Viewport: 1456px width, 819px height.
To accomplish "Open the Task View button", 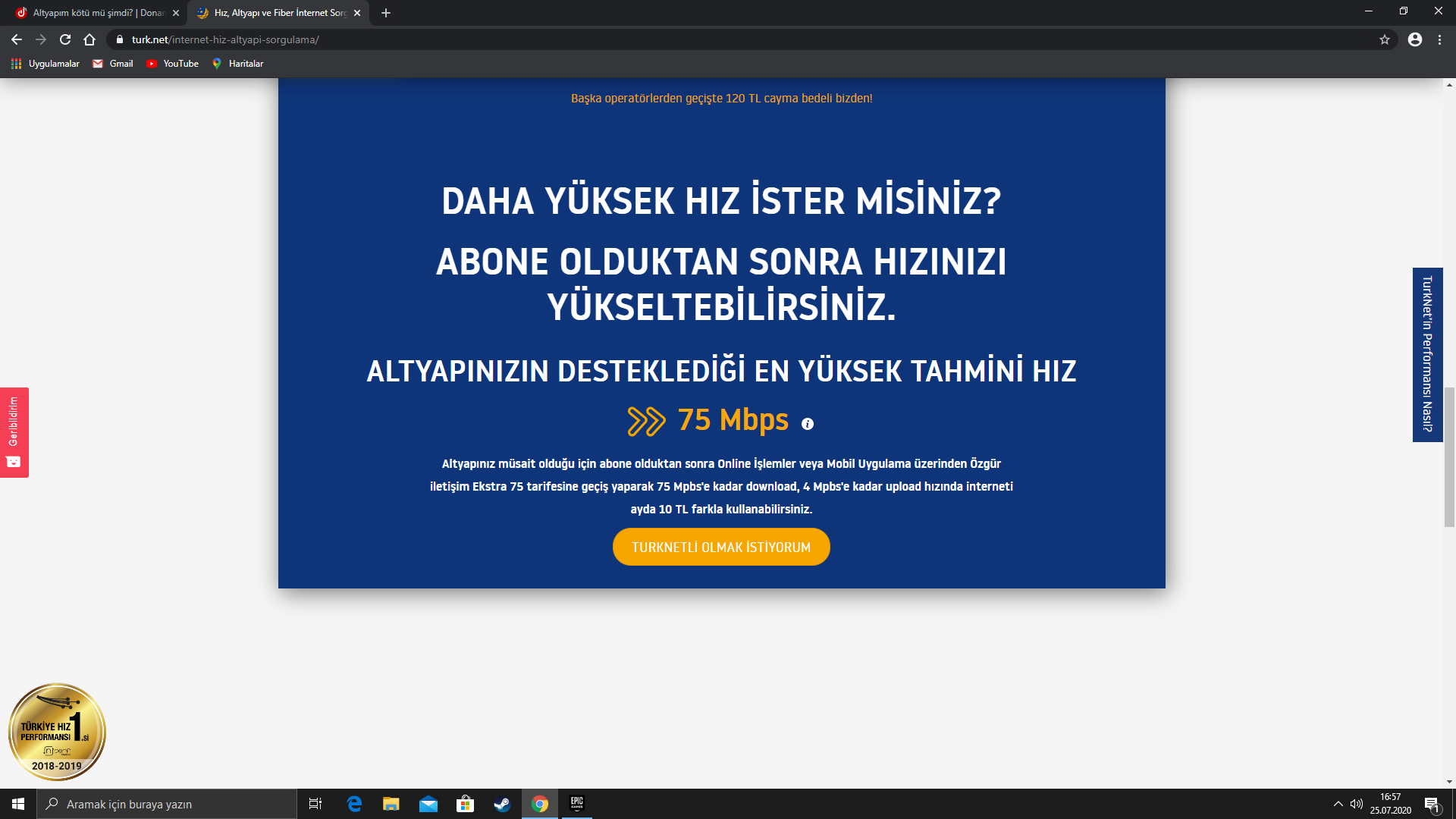I will (x=315, y=804).
